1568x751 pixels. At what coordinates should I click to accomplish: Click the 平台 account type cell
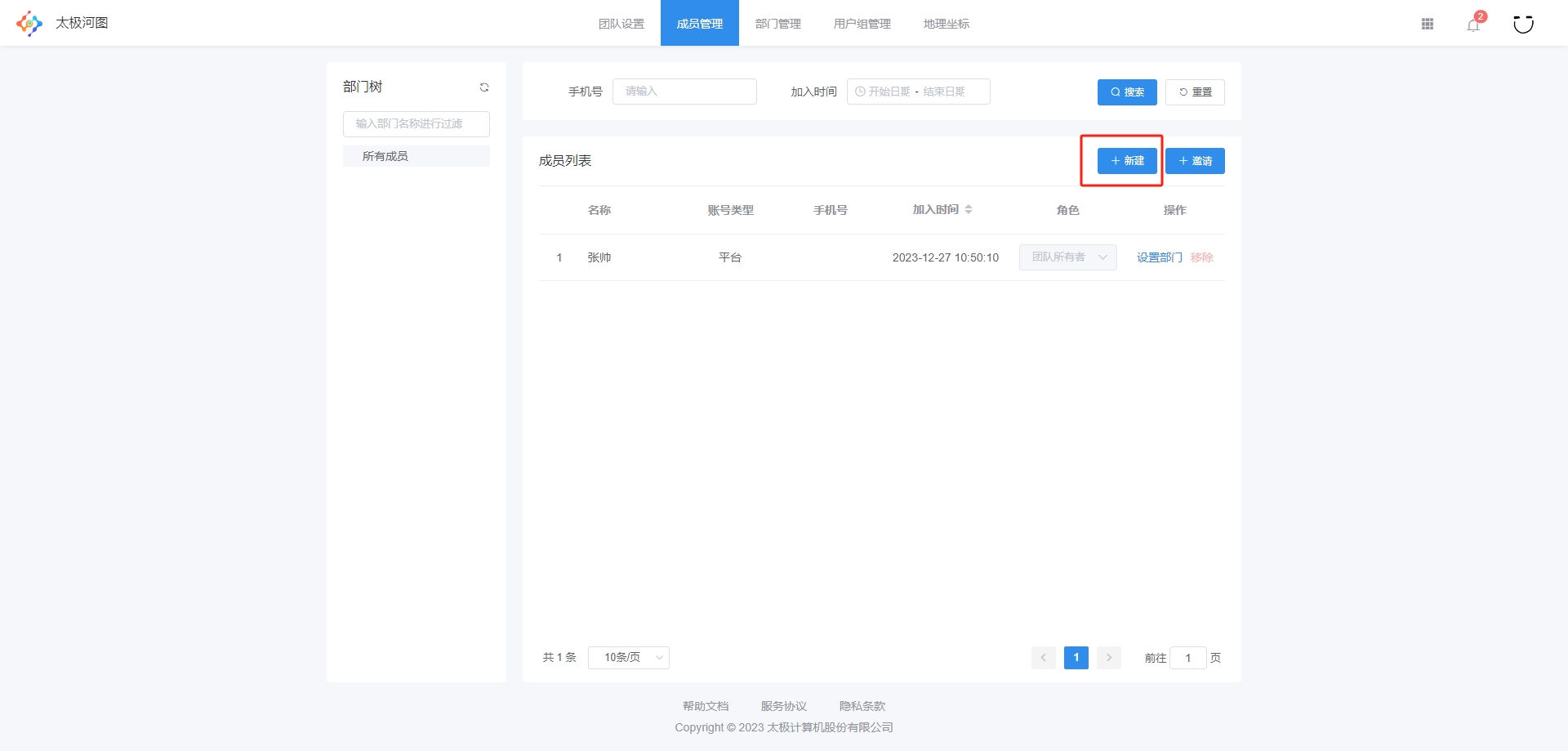[x=730, y=257]
